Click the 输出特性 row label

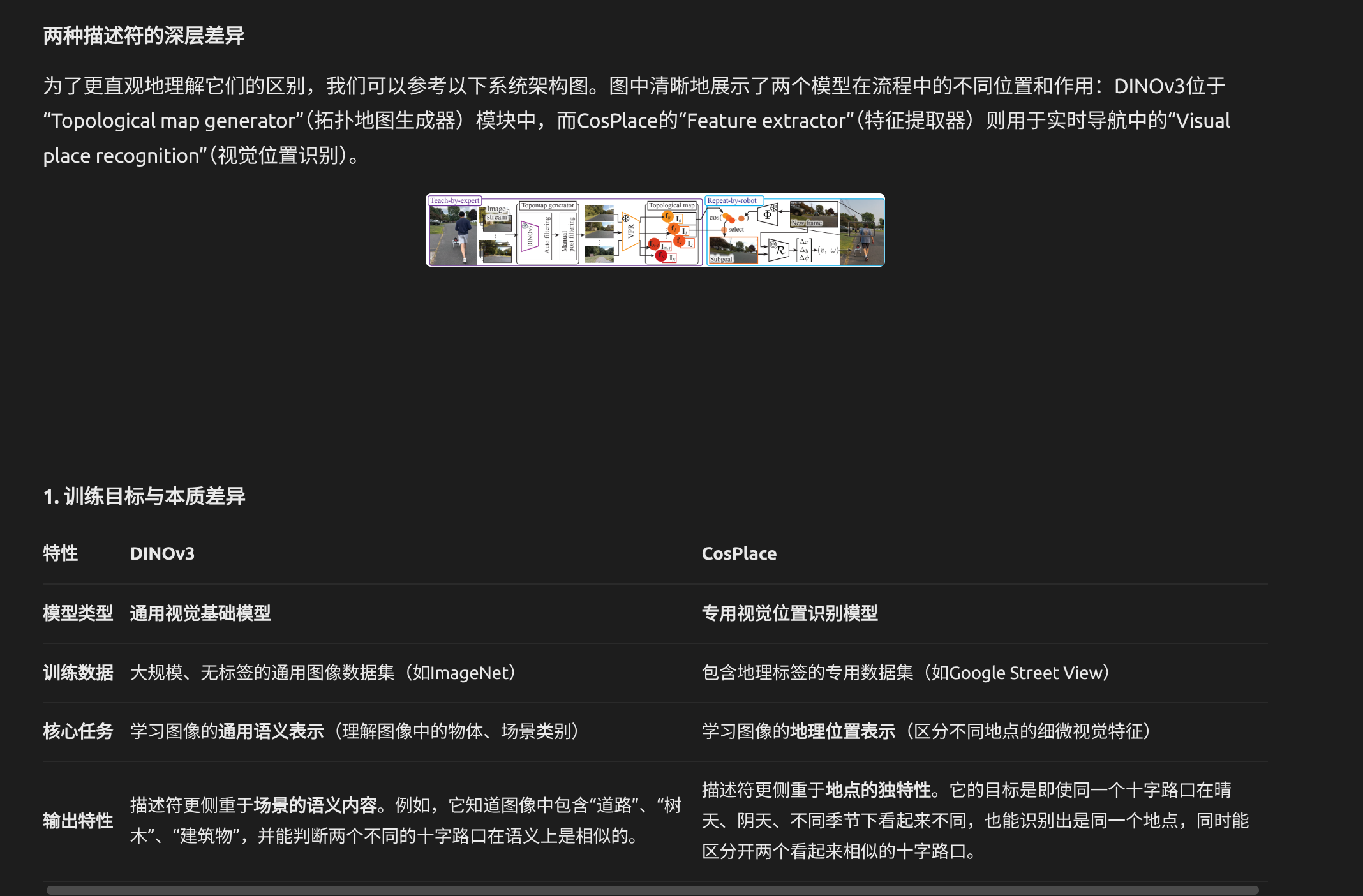click(78, 821)
